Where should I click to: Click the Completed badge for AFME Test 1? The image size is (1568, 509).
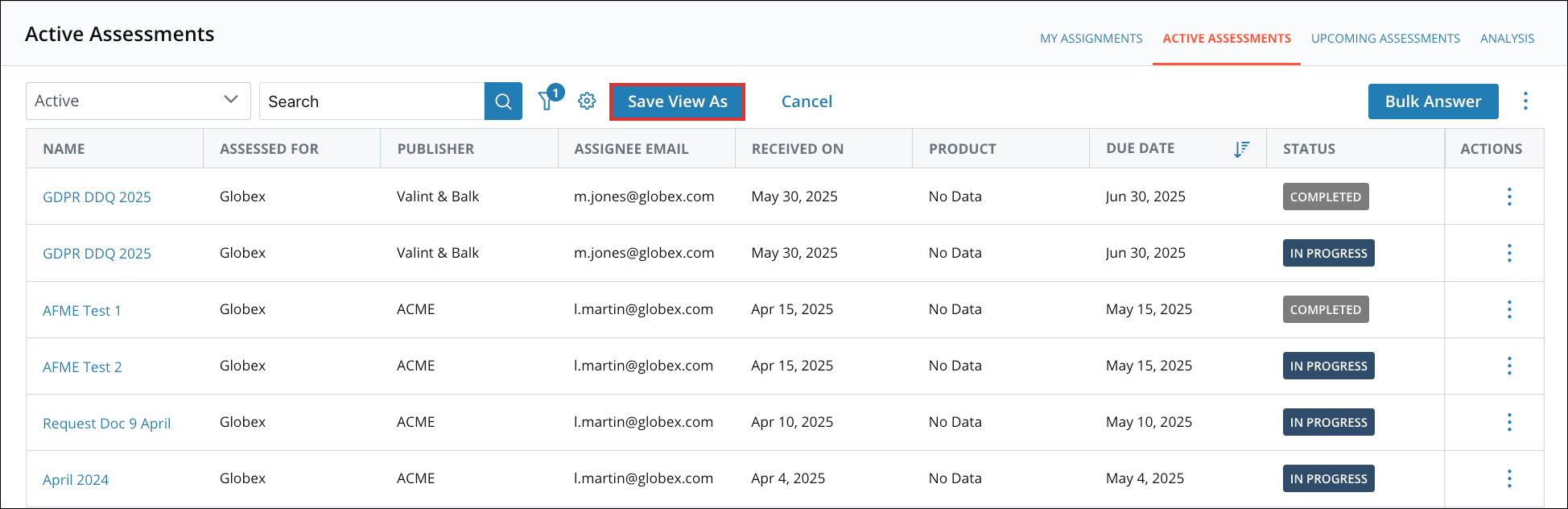click(1326, 309)
